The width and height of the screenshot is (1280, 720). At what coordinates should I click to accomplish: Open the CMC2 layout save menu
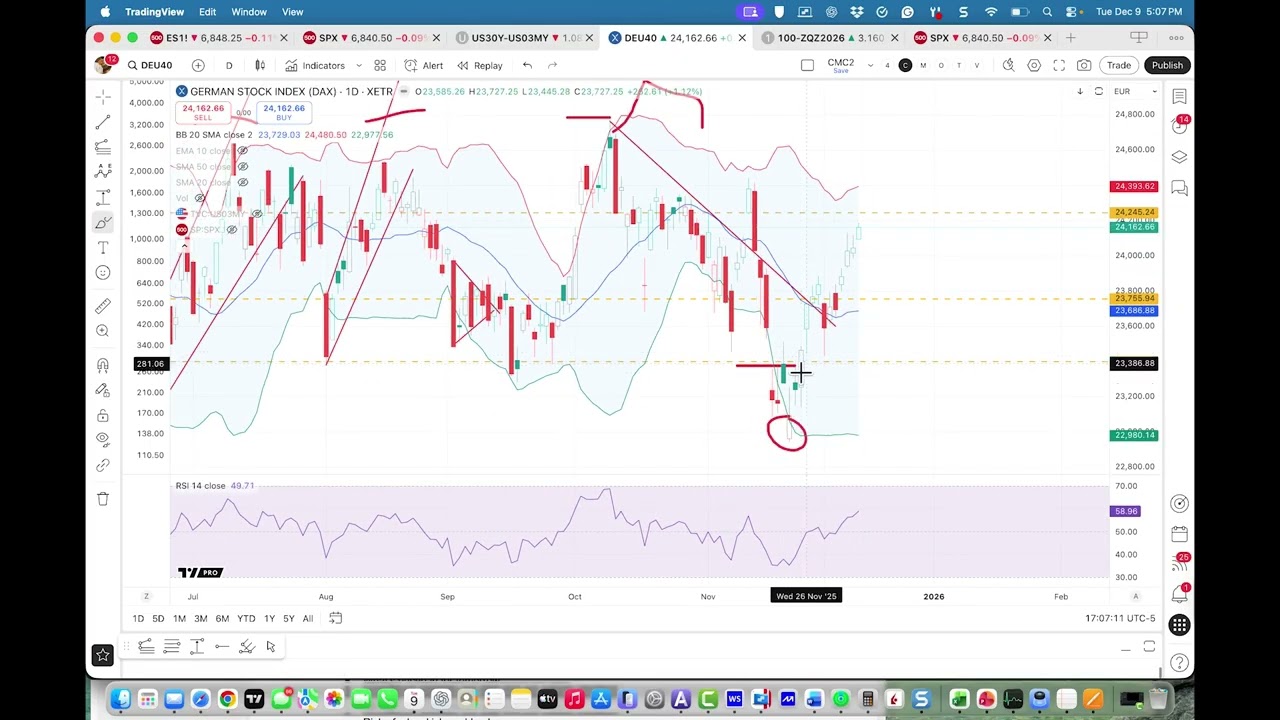coord(840,66)
